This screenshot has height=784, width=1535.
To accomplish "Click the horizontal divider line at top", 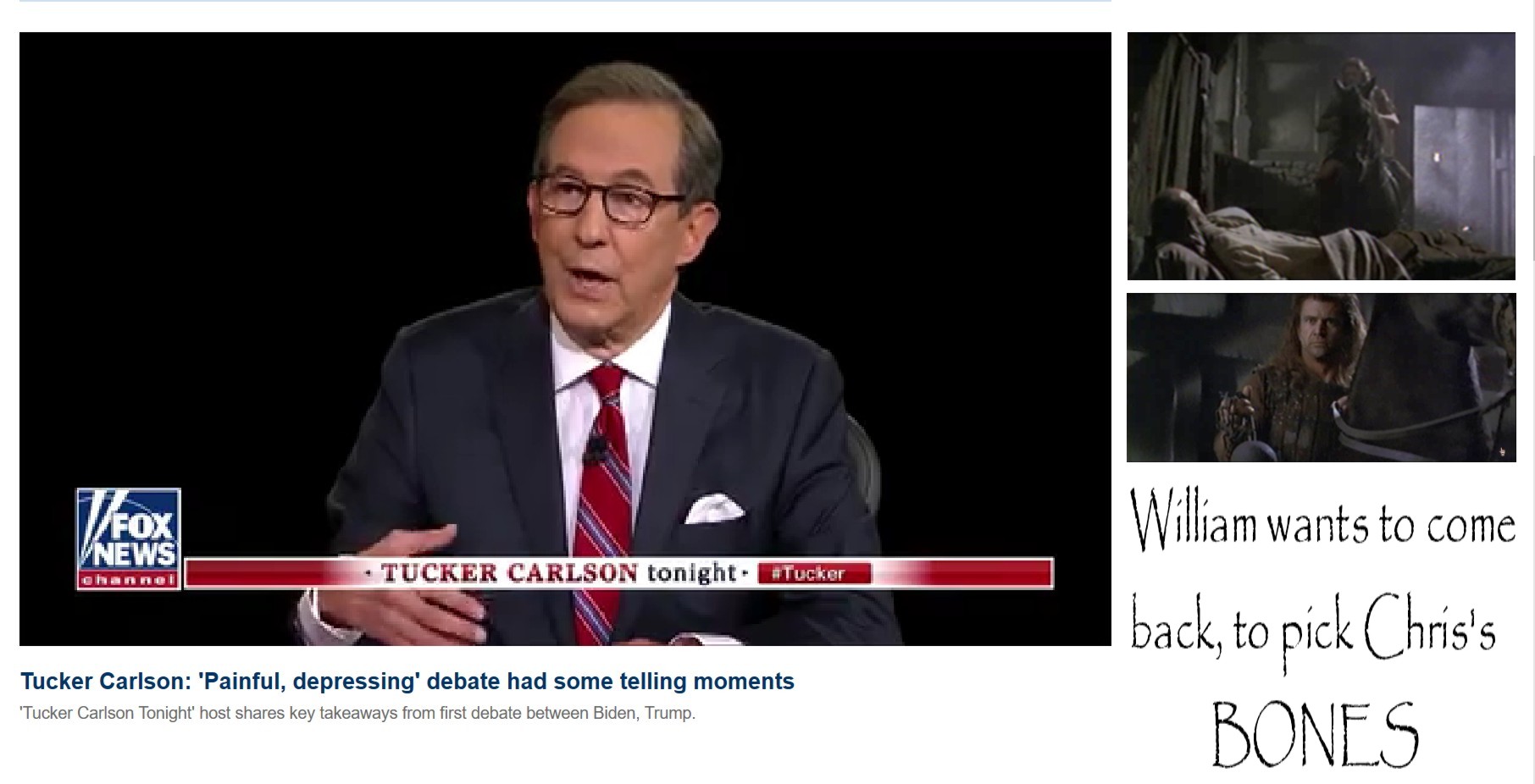I will pyautogui.click(x=565, y=1).
